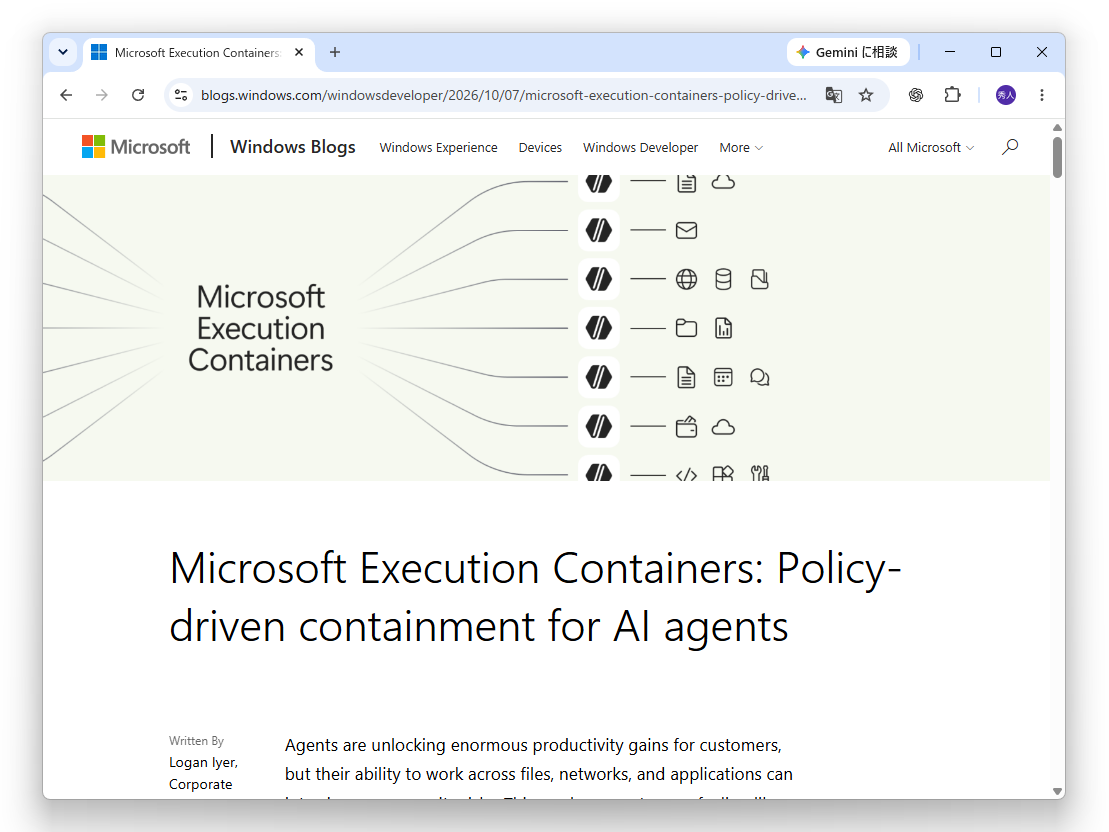Expand the All Microsoft dropdown
The width and height of the screenshot is (1109, 832).
click(931, 147)
